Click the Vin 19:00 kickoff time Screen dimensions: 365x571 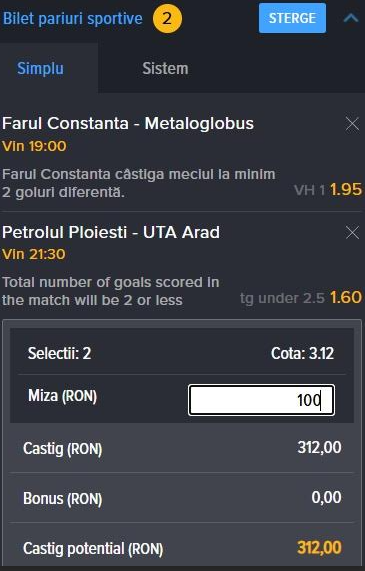tap(34, 146)
